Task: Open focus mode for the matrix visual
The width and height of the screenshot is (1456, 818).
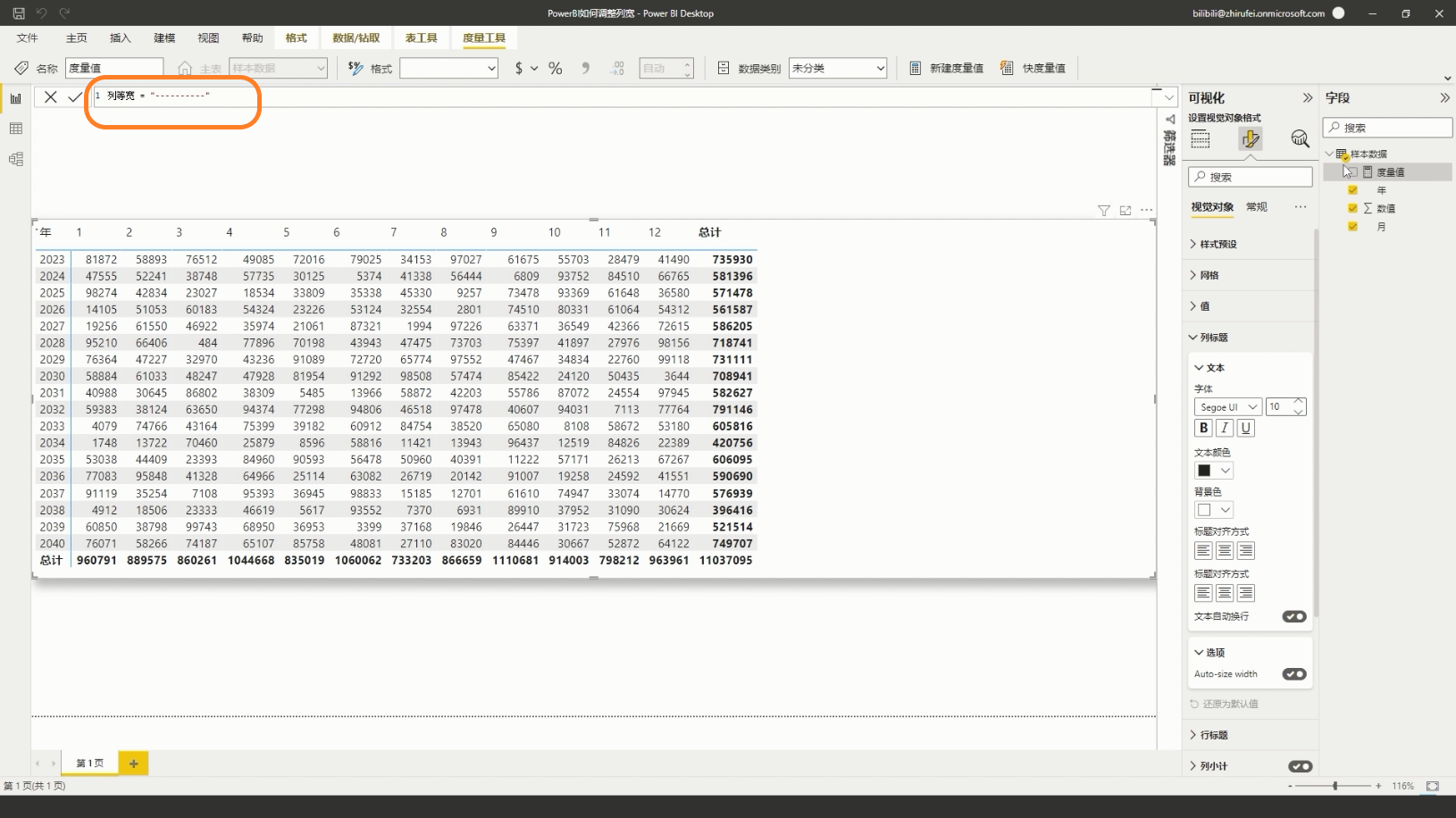Action: (1125, 210)
